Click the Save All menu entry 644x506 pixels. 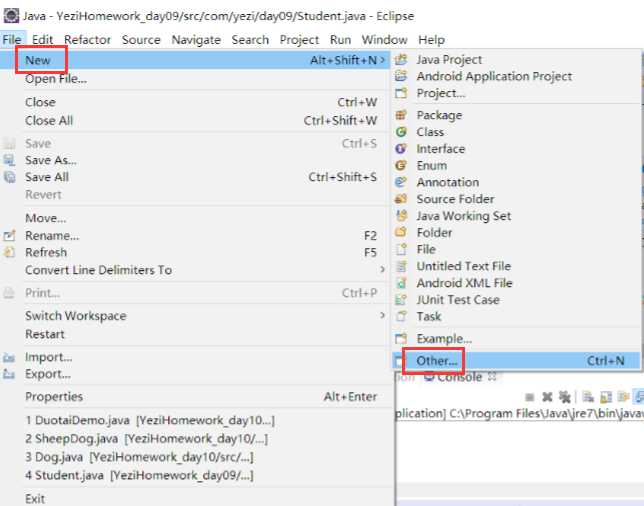click(x=195, y=177)
